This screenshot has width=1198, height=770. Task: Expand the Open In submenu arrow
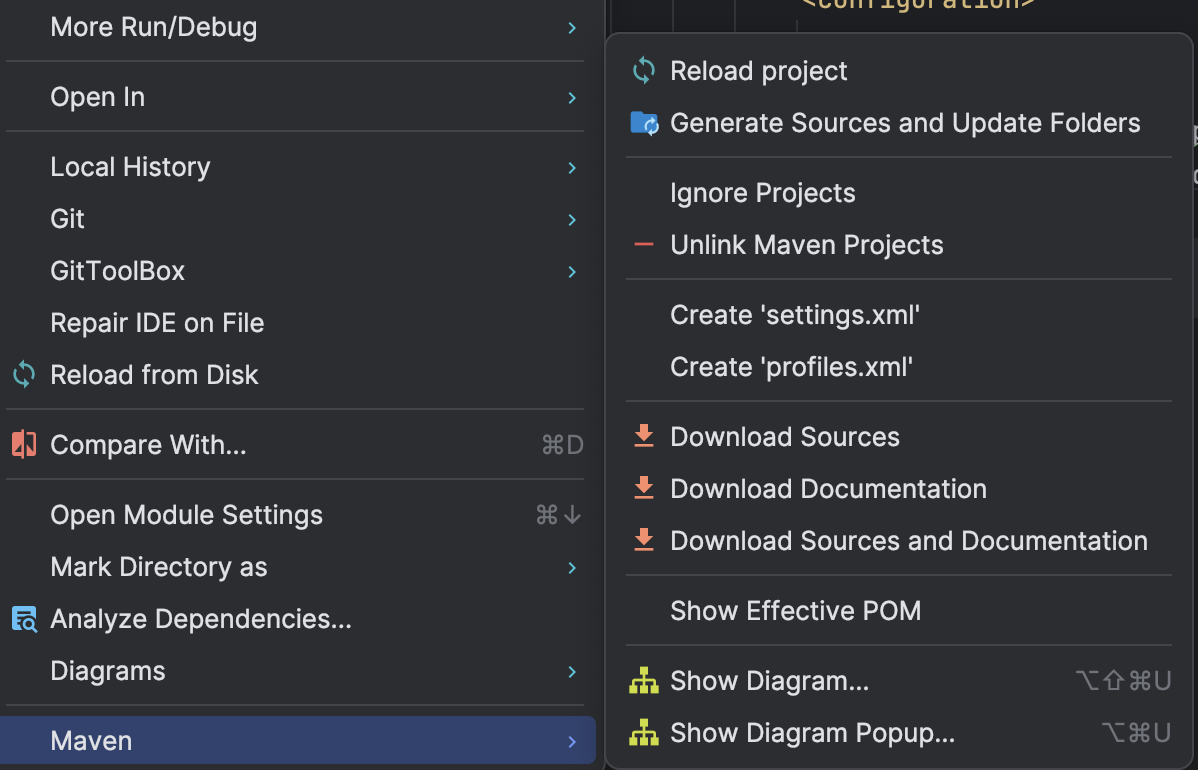click(572, 97)
